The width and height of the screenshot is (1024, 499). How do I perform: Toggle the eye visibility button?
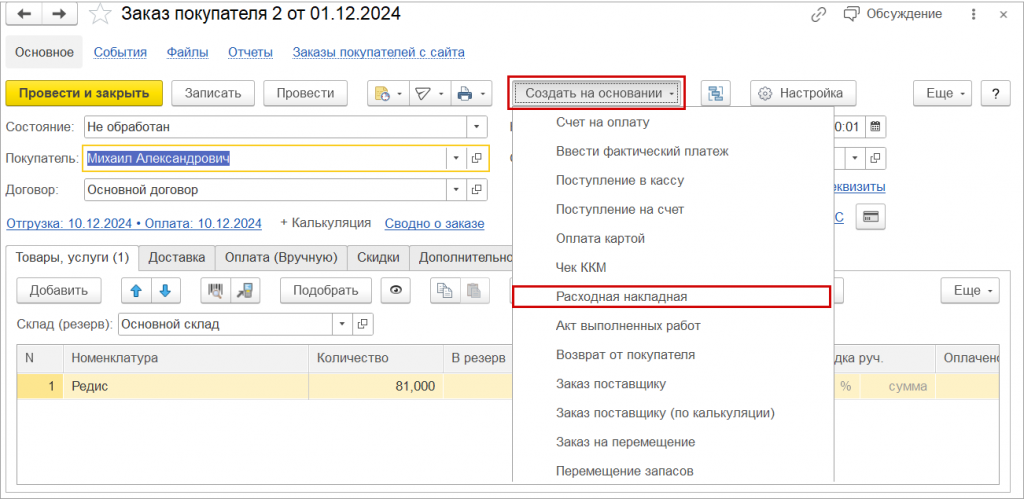point(397,291)
